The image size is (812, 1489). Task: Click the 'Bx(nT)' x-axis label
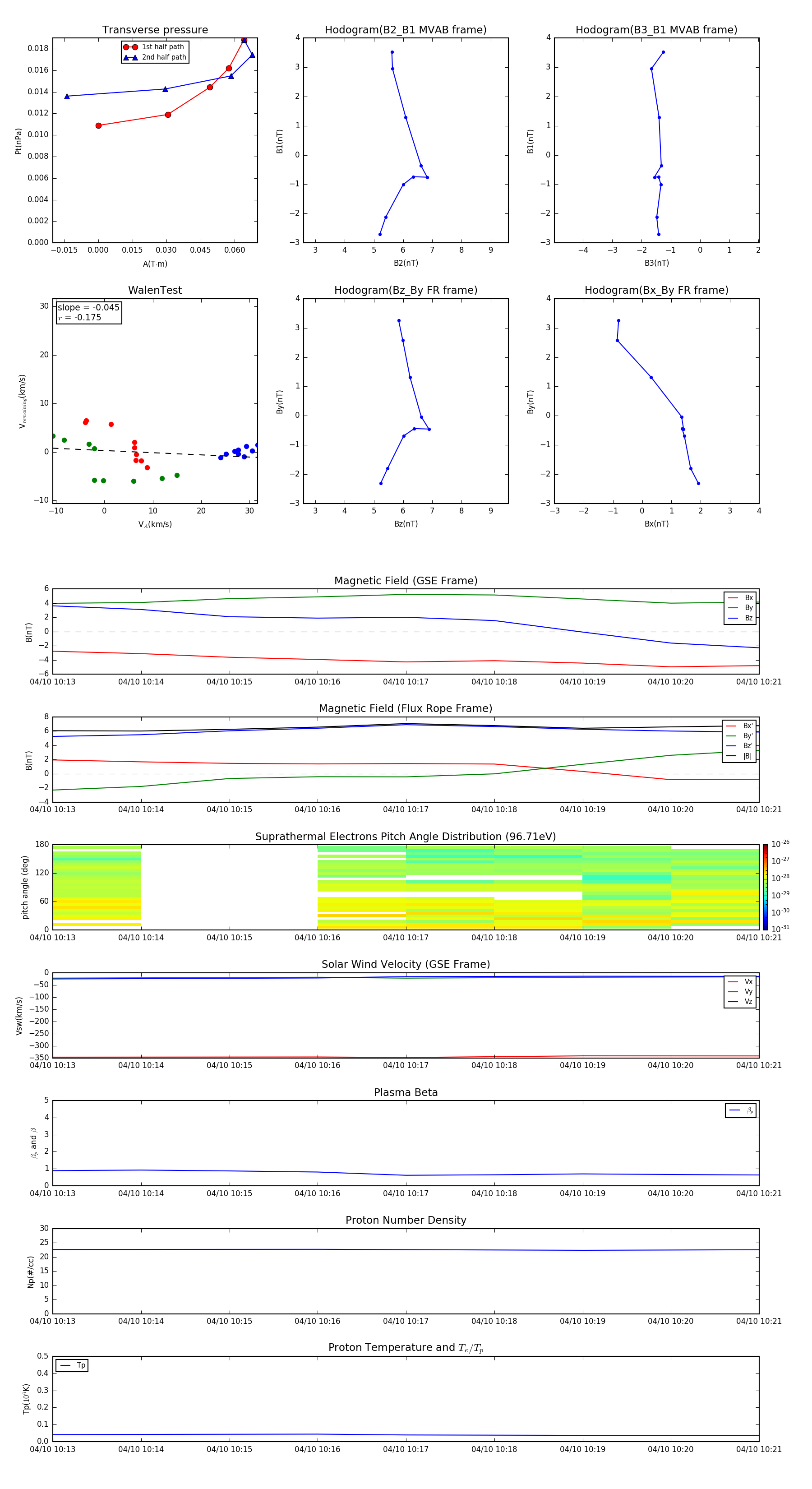tap(656, 524)
